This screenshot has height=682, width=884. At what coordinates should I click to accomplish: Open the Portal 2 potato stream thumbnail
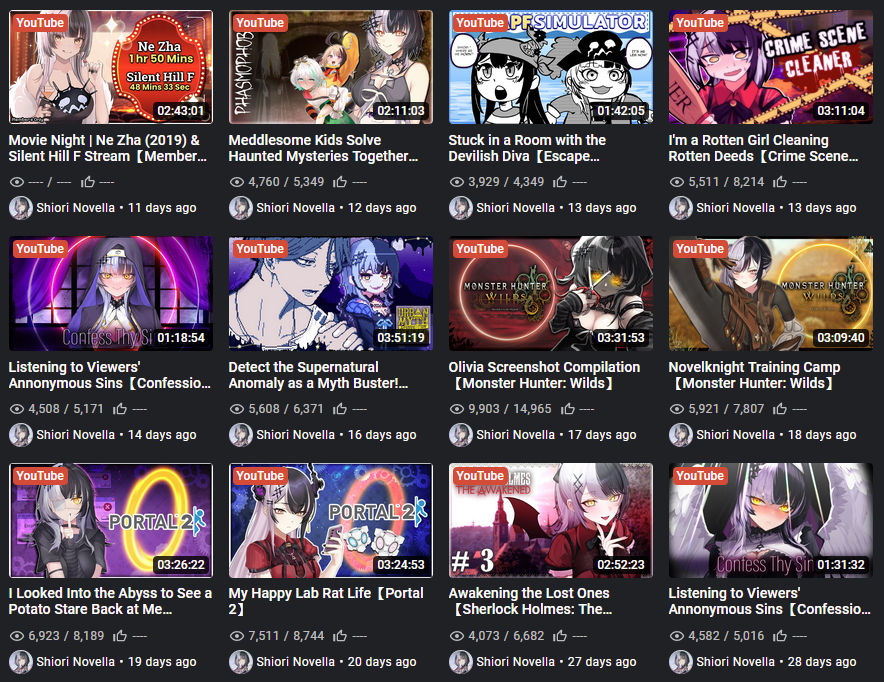(x=111, y=520)
